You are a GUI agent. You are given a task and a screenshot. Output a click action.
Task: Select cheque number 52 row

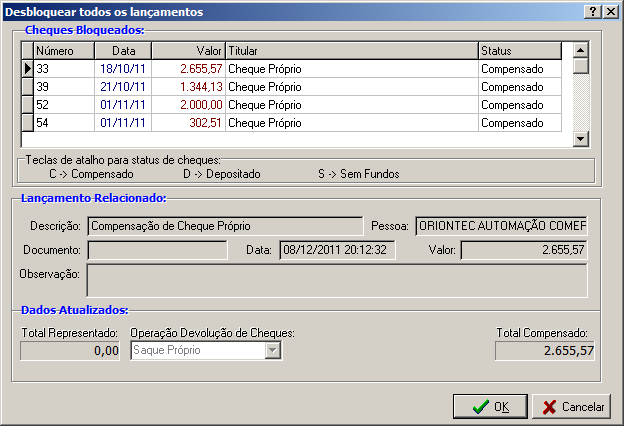[x=300, y=105]
